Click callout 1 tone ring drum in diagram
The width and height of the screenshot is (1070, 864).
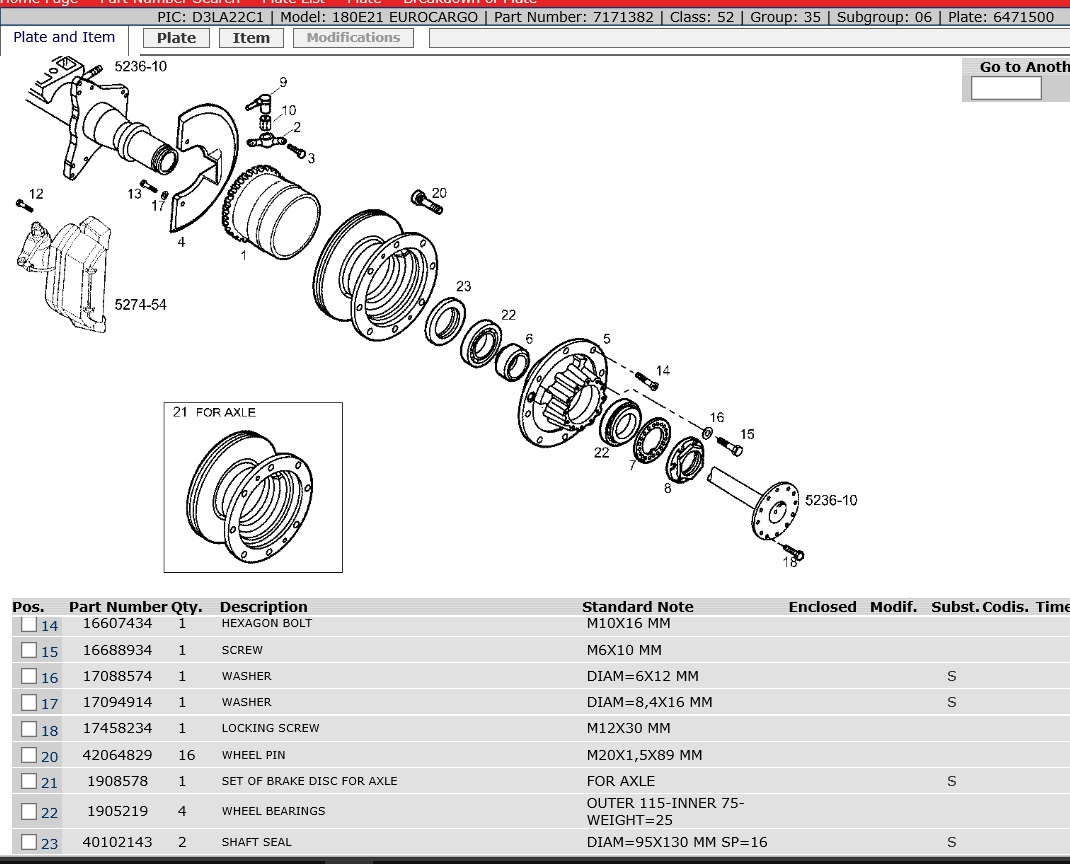[243, 255]
